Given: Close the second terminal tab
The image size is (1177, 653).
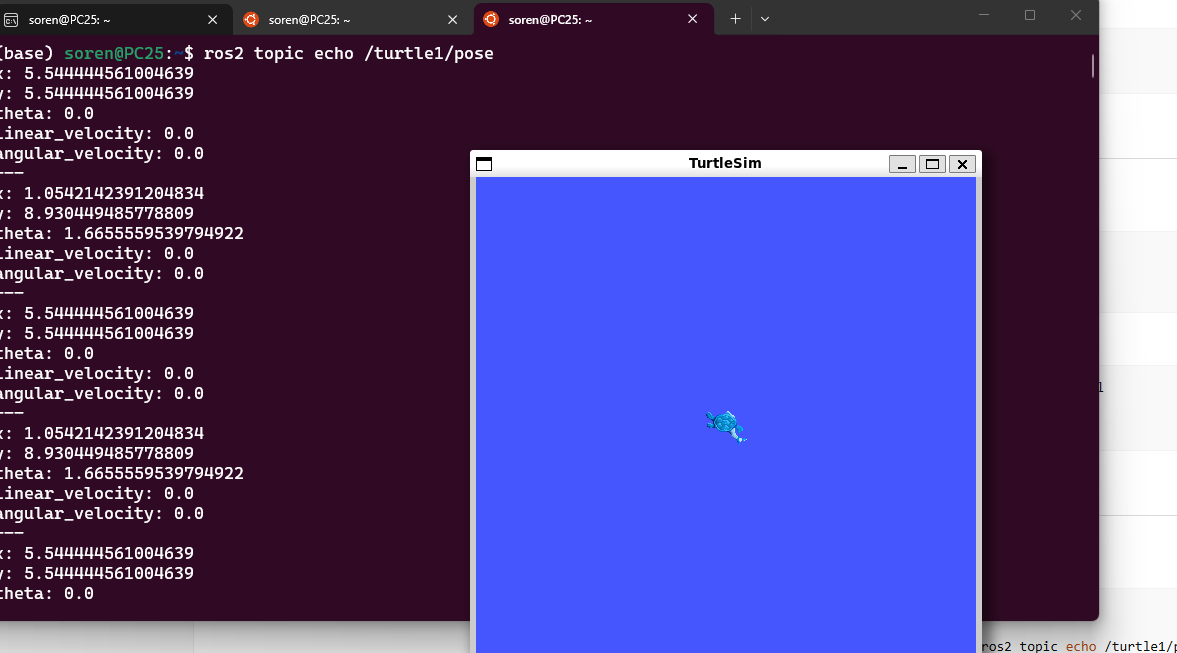Looking at the screenshot, I should pos(453,20).
